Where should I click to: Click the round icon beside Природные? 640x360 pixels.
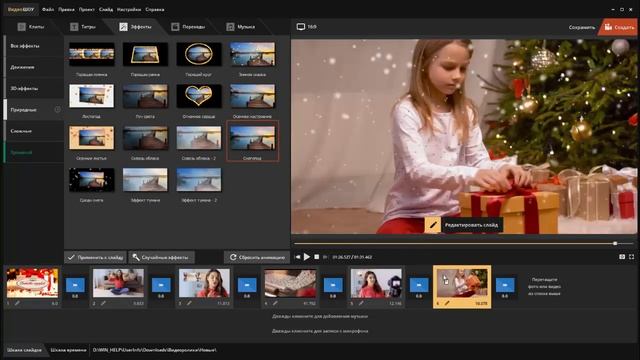58,109
